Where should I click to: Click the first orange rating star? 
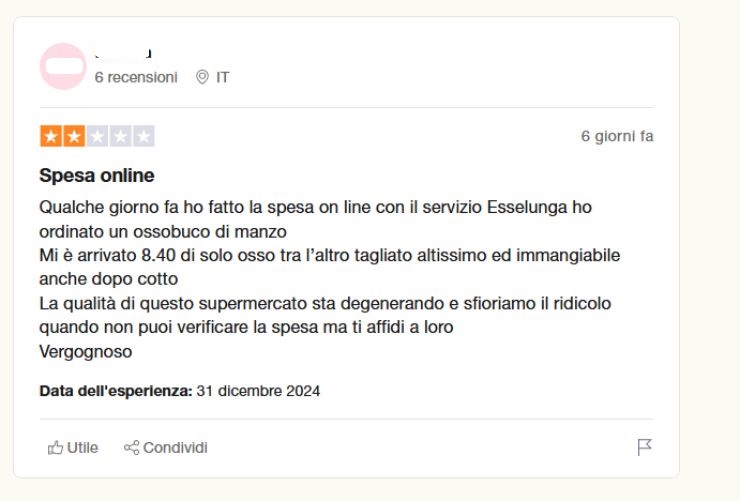coord(51,136)
